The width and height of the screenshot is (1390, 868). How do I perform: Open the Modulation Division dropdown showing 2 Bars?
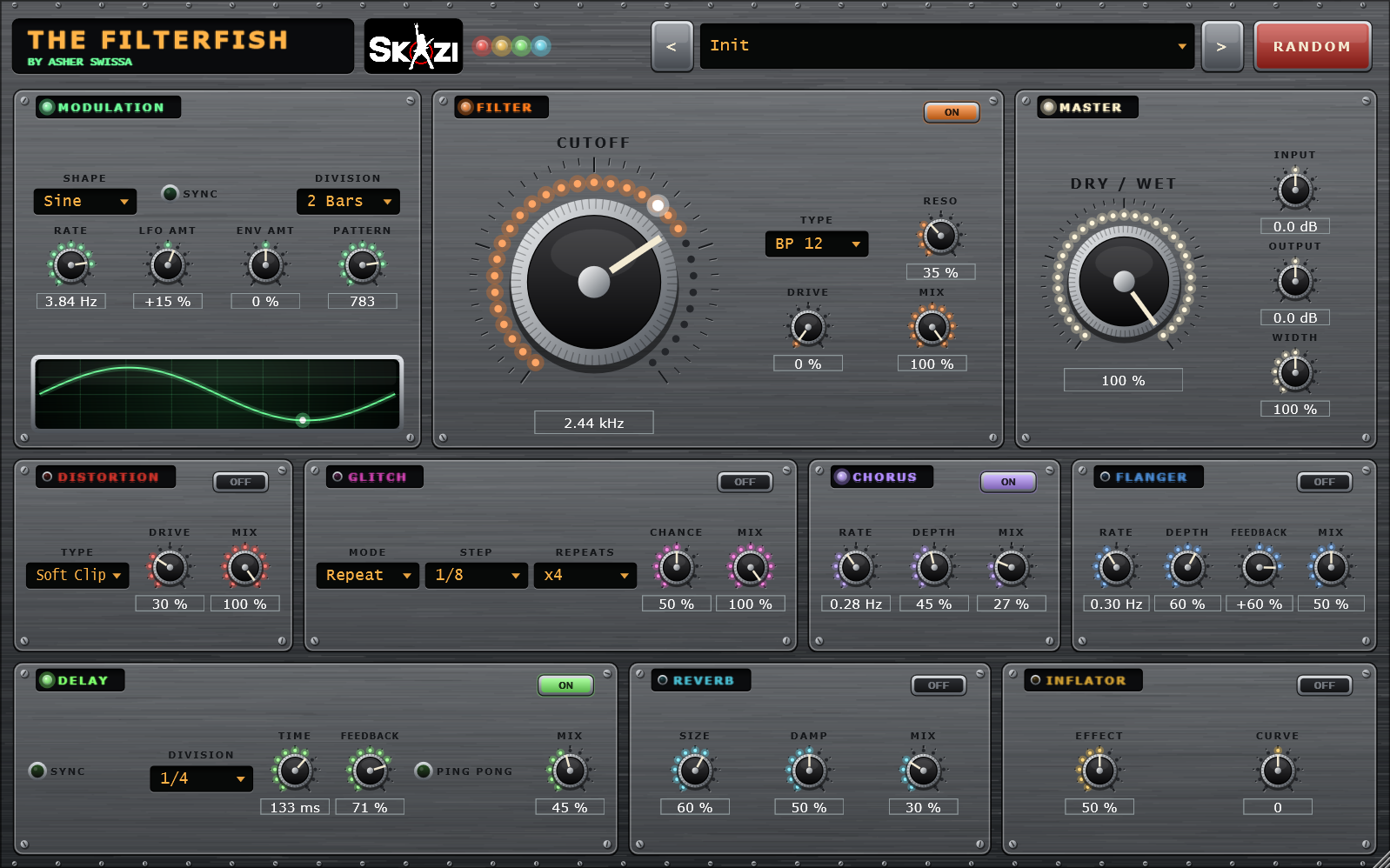pyautogui.click(x=348, y=201)
